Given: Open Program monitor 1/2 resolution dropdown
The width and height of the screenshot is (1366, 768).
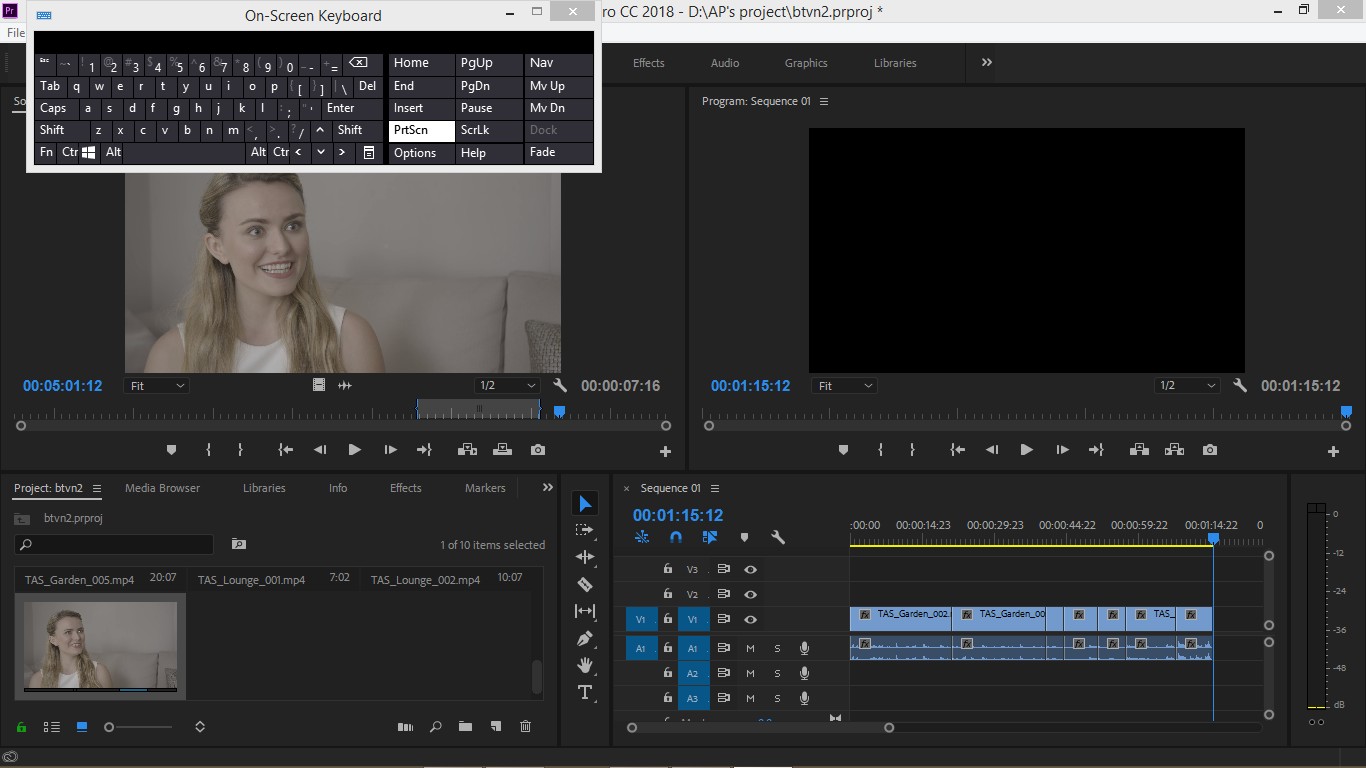Looking at the screenshot, I should pos(1187,385).
